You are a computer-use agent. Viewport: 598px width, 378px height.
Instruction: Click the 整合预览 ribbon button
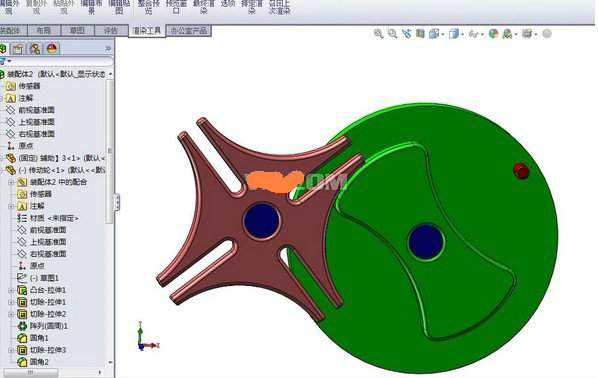148,7
